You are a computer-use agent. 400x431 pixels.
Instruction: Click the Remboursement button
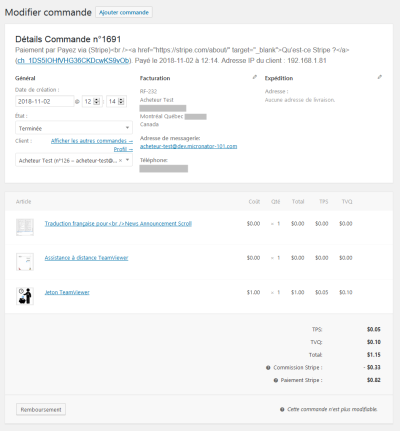(x=41, y=409)
